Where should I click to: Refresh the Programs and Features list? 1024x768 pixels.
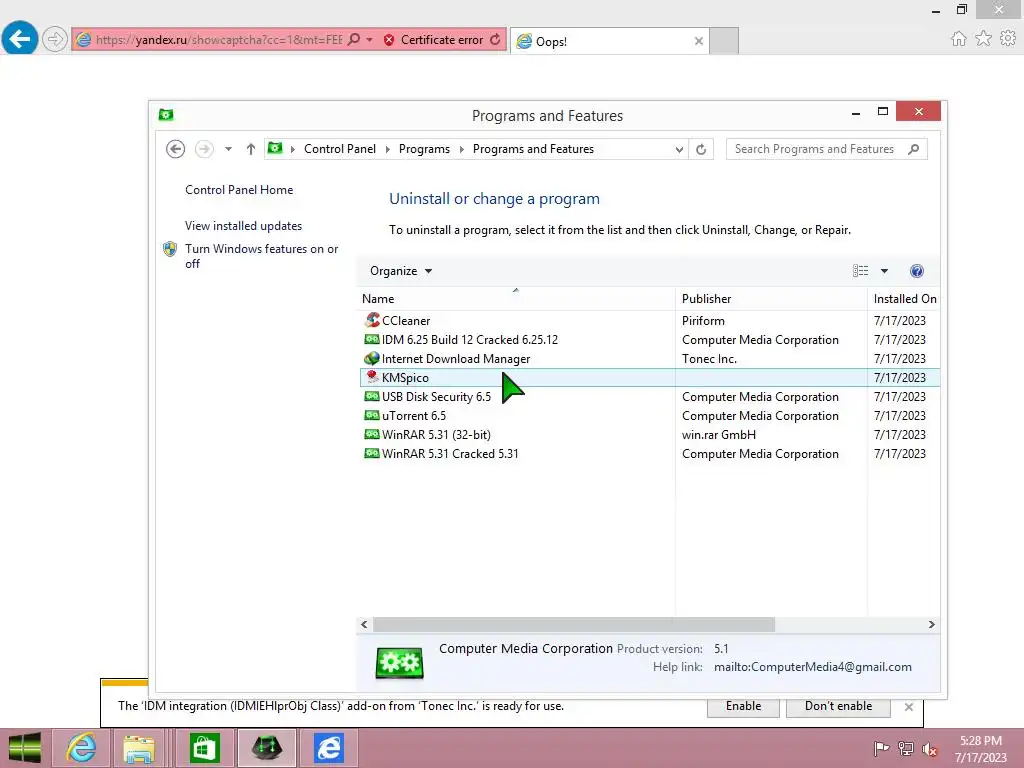click(x=701, y=149)
